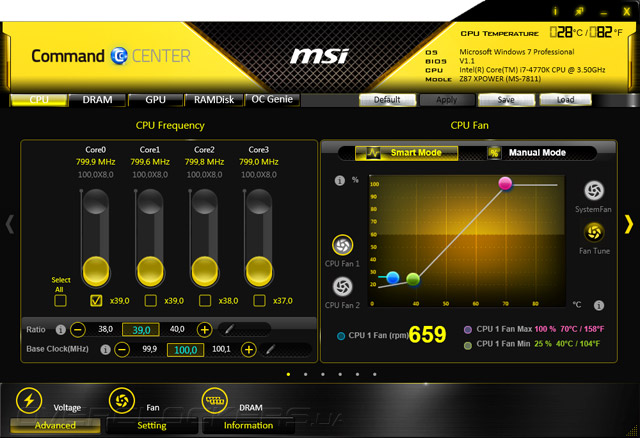Click the Save button

point(506,100)
